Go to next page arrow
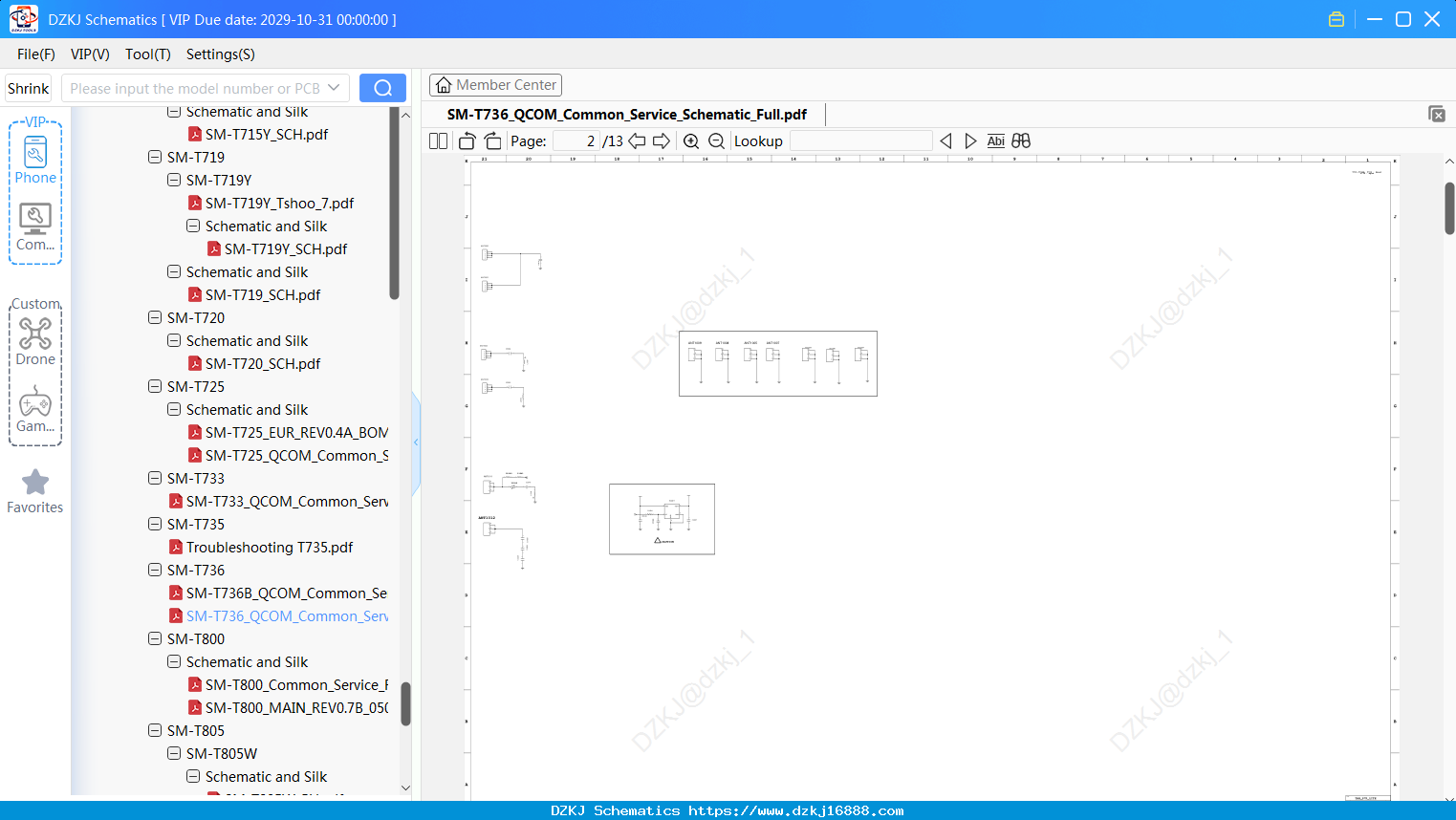The image size is (1456, 820). click(662, 140)
